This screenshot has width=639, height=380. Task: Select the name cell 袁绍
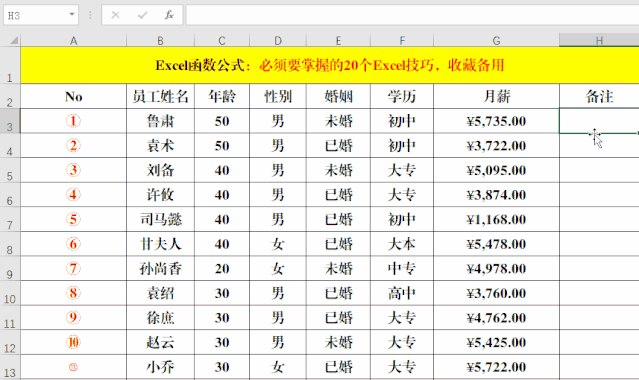(161, 293)
